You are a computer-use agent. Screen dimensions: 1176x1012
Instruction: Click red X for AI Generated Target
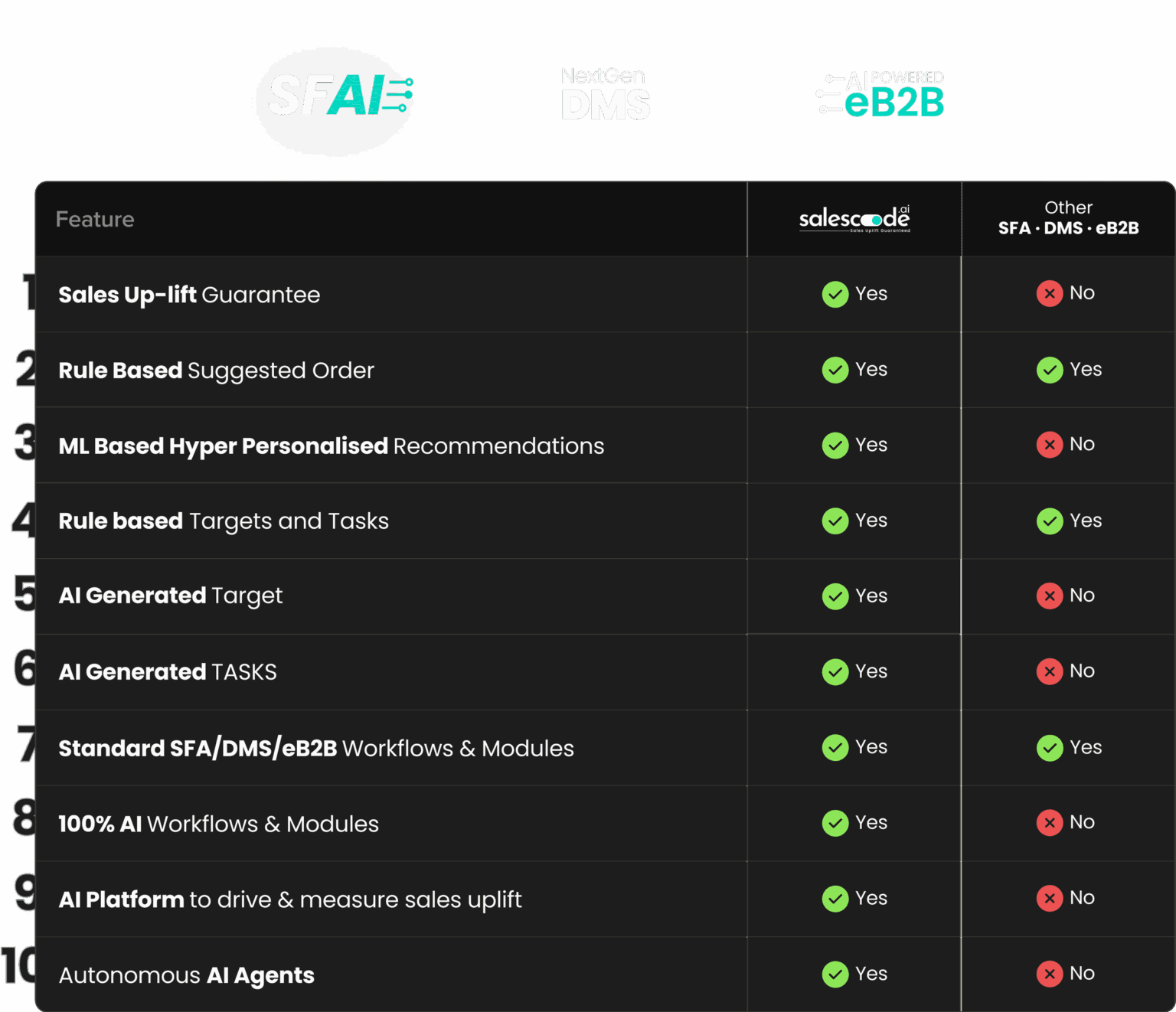[x=1049, y=596]
